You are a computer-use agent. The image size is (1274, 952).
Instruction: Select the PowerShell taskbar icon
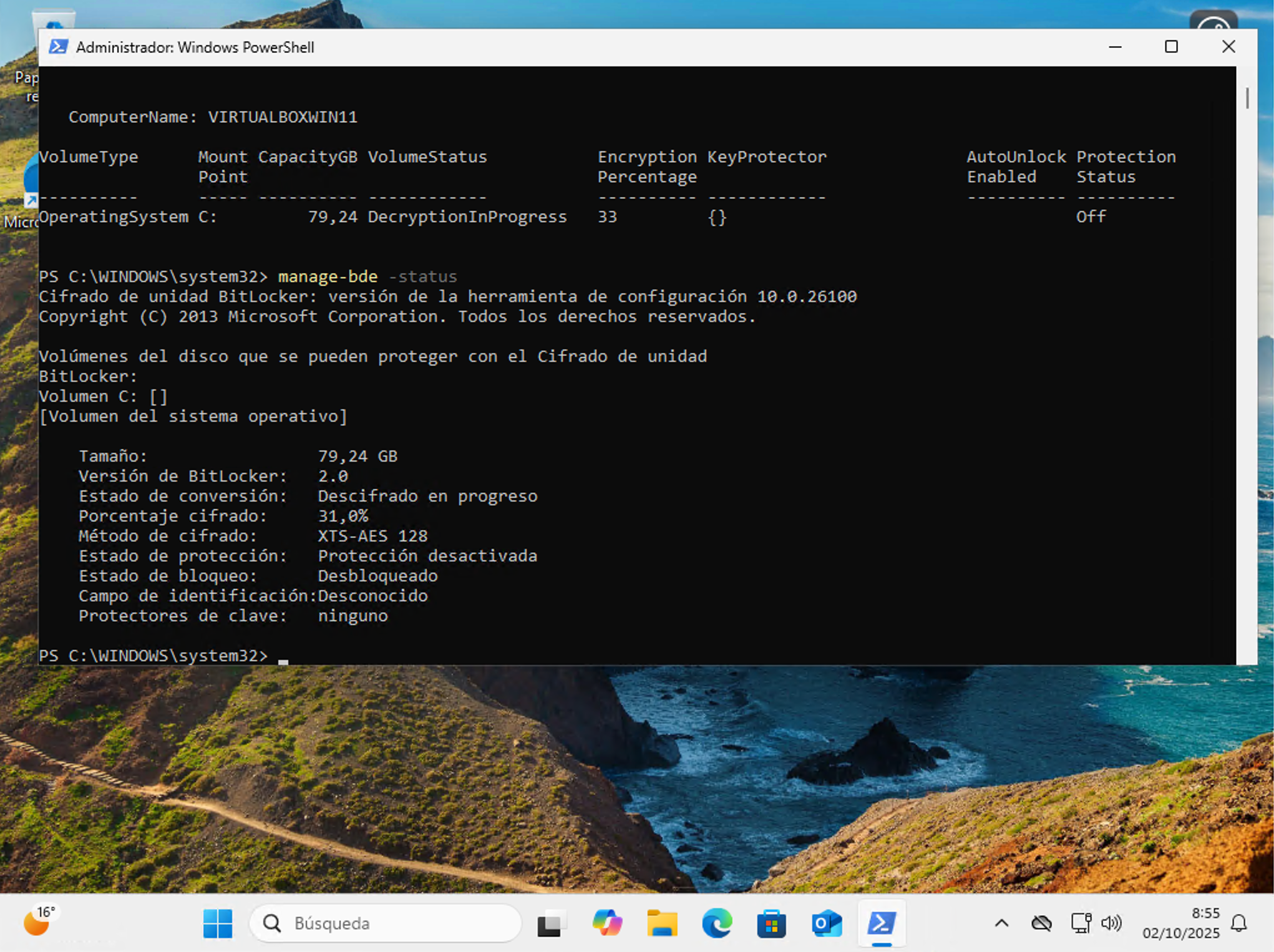(x=882, y=923)
